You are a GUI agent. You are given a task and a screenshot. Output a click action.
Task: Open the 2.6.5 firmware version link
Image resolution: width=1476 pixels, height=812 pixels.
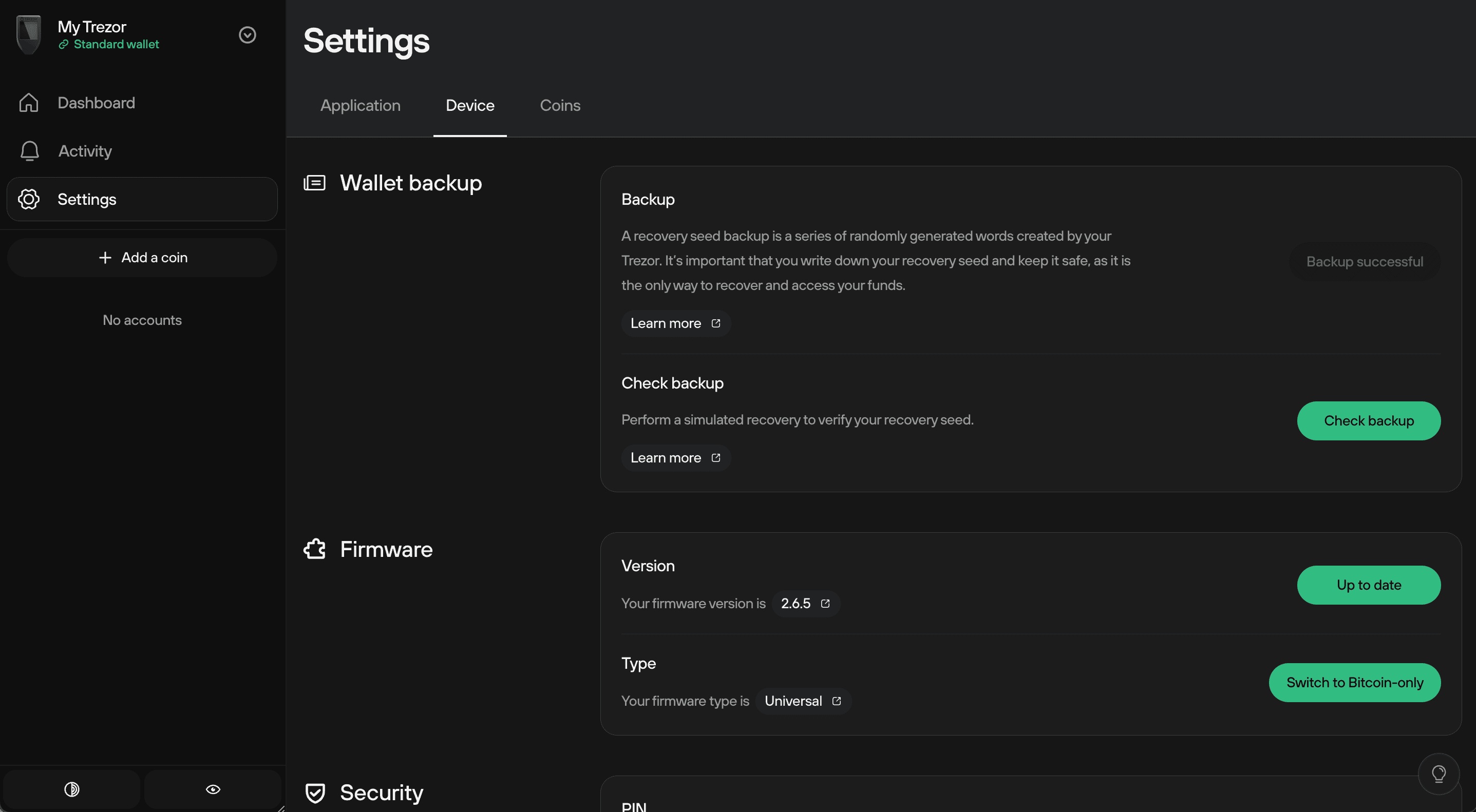tap(806, 604)
